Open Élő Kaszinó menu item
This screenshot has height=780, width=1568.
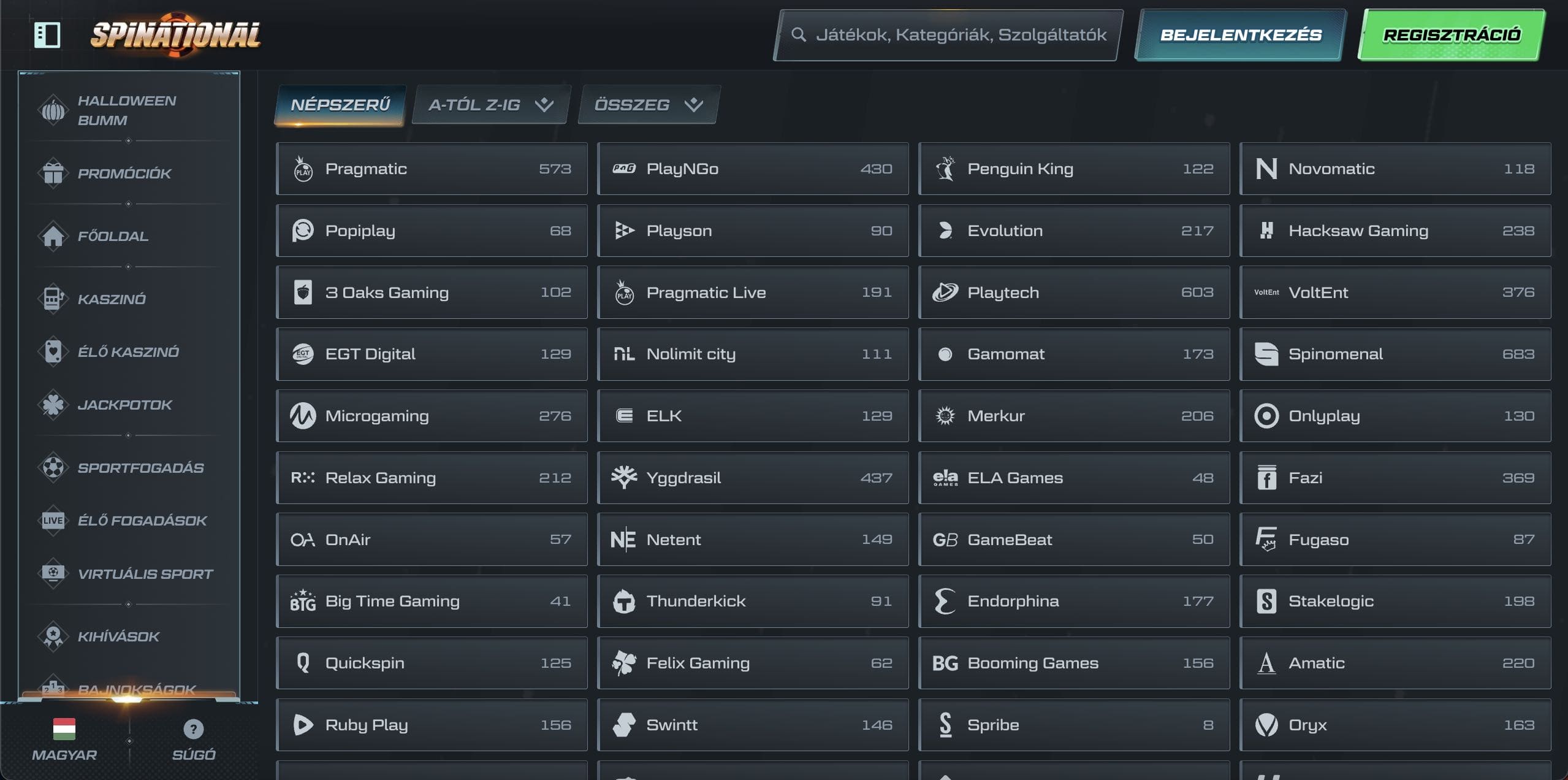click(x=128, y=352)
